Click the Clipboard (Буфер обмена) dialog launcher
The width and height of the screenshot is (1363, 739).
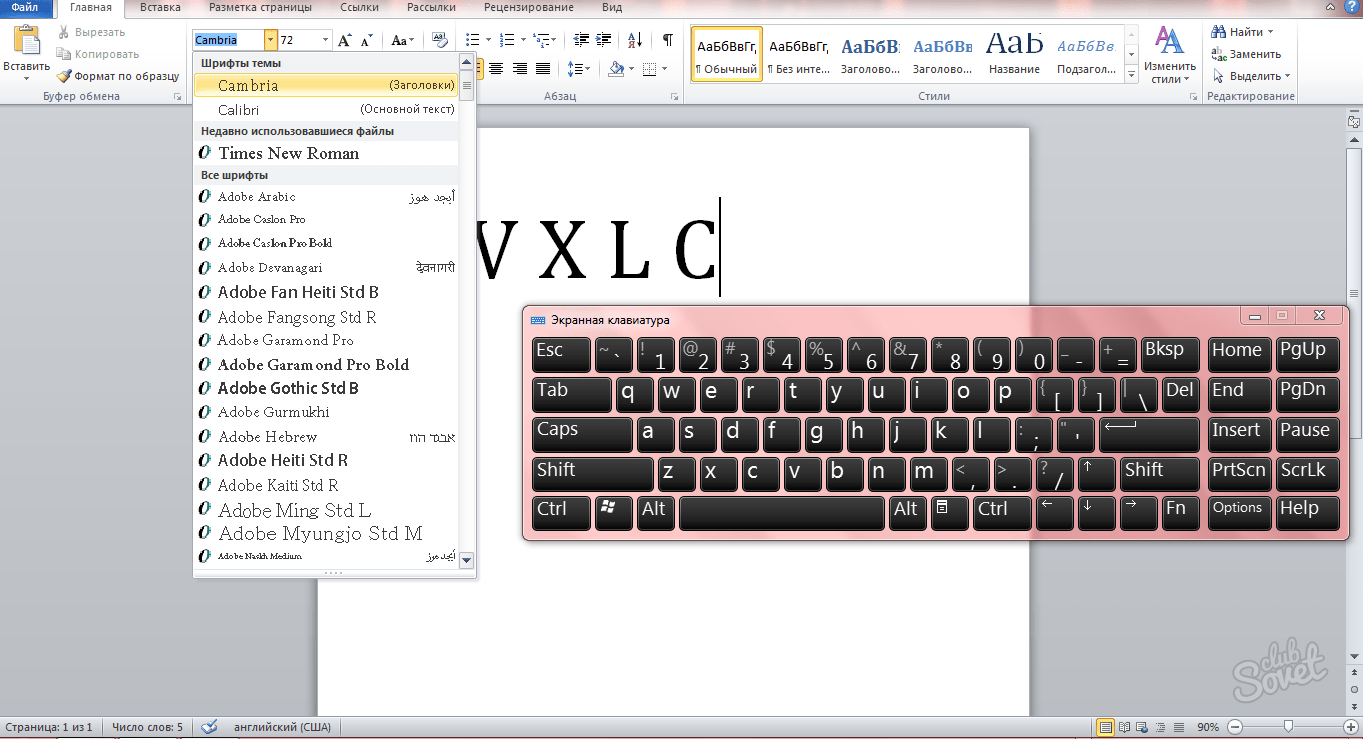pos(178,97)
